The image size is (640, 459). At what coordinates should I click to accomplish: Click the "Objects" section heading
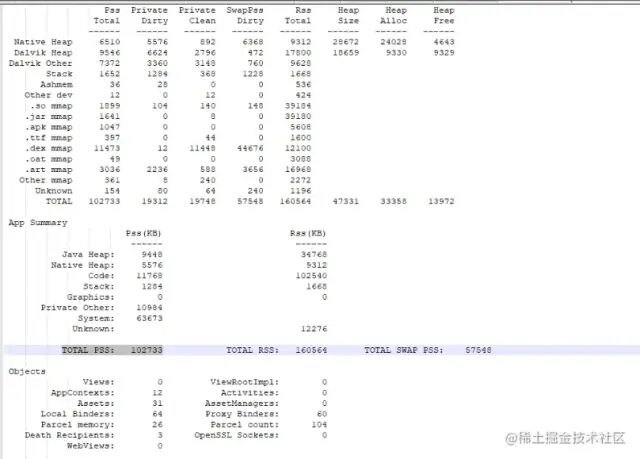(x=27, y=371)
